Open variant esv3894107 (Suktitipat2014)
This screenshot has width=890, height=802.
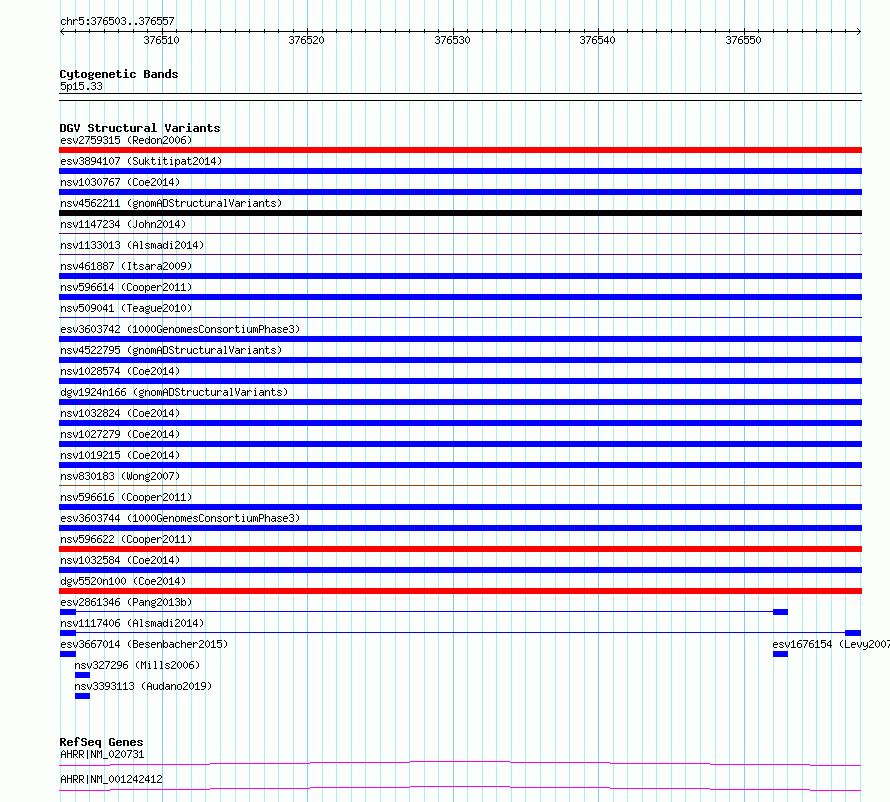coord(141,161)
